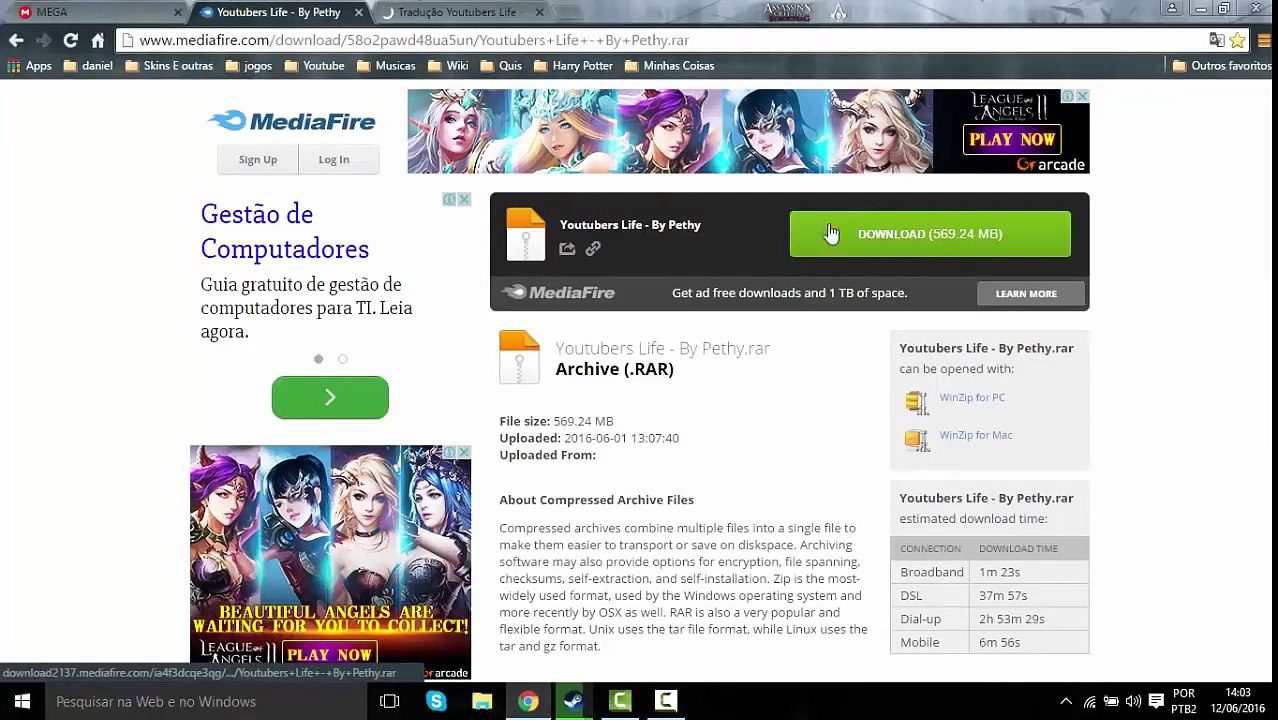Image resolution: width=1278 pixels, height=720 pixels.
Task: Open Task View in the taskbar
Action: coord(390,702)
